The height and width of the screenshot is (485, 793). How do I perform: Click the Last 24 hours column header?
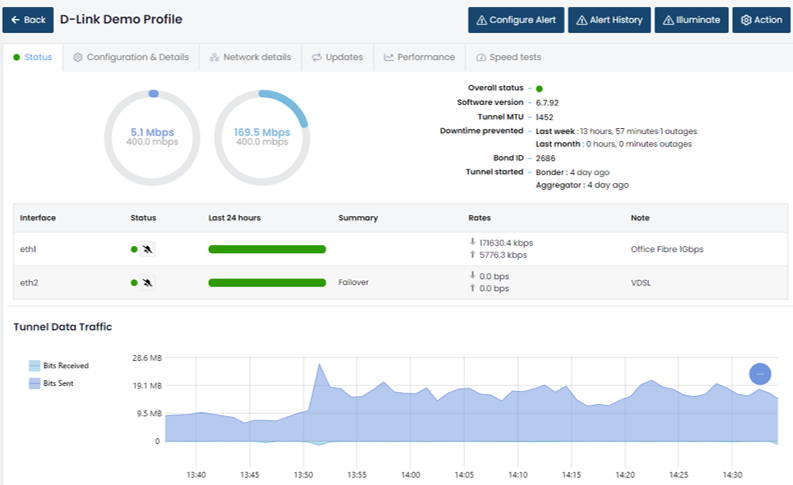click(x=234, y=217)
